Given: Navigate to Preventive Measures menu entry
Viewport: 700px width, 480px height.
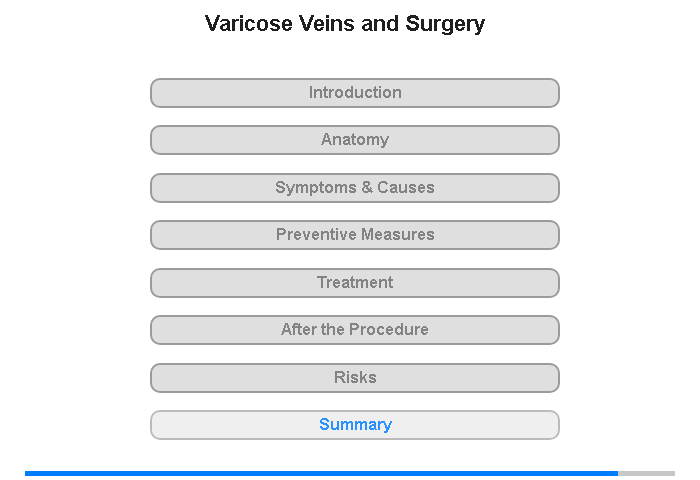Looking at the screenshot, I should click(x=354, y=235).
